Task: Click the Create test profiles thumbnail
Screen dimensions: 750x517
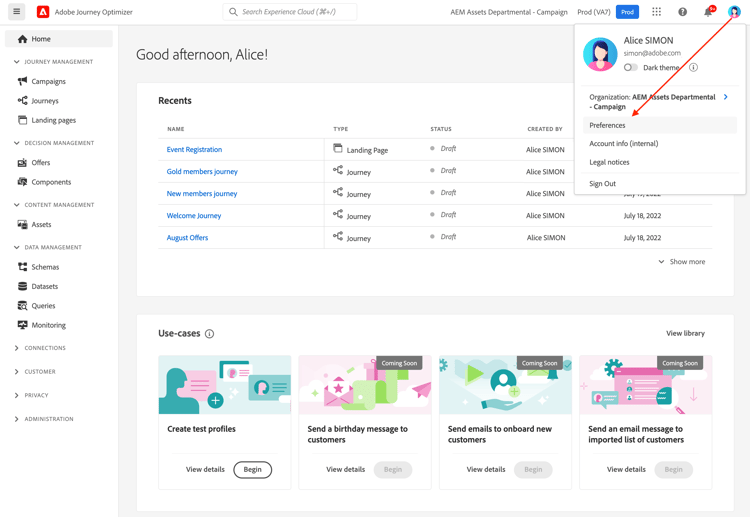Action: 225,385
